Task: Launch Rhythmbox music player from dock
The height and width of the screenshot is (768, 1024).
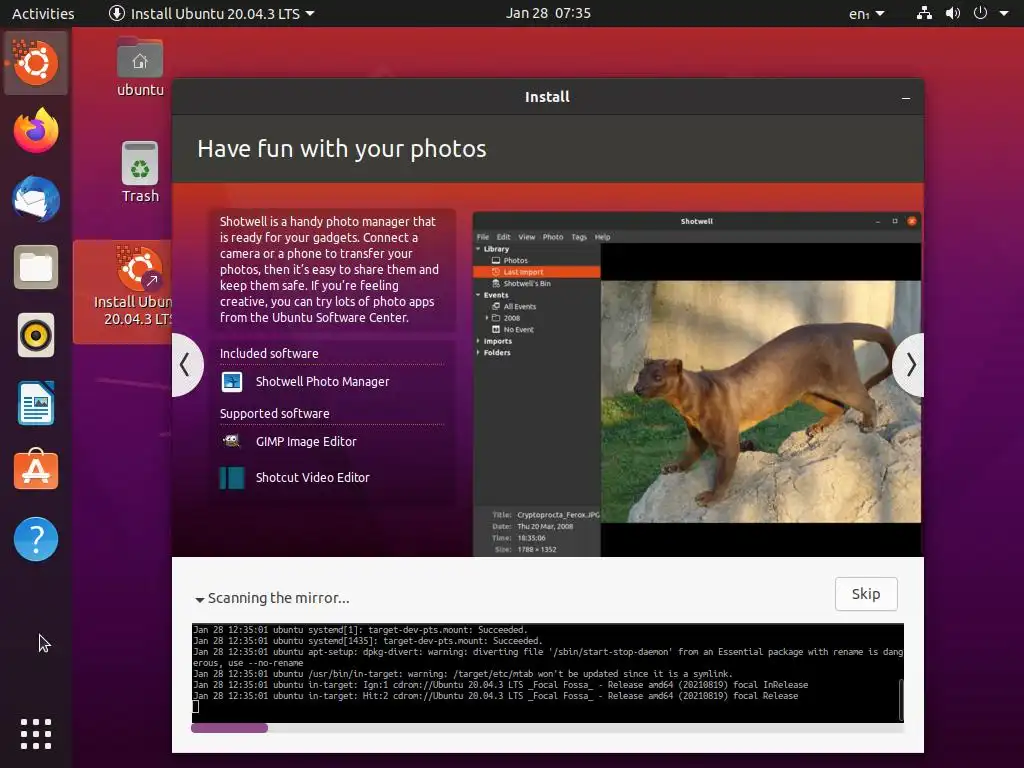Action: (36, 336)
